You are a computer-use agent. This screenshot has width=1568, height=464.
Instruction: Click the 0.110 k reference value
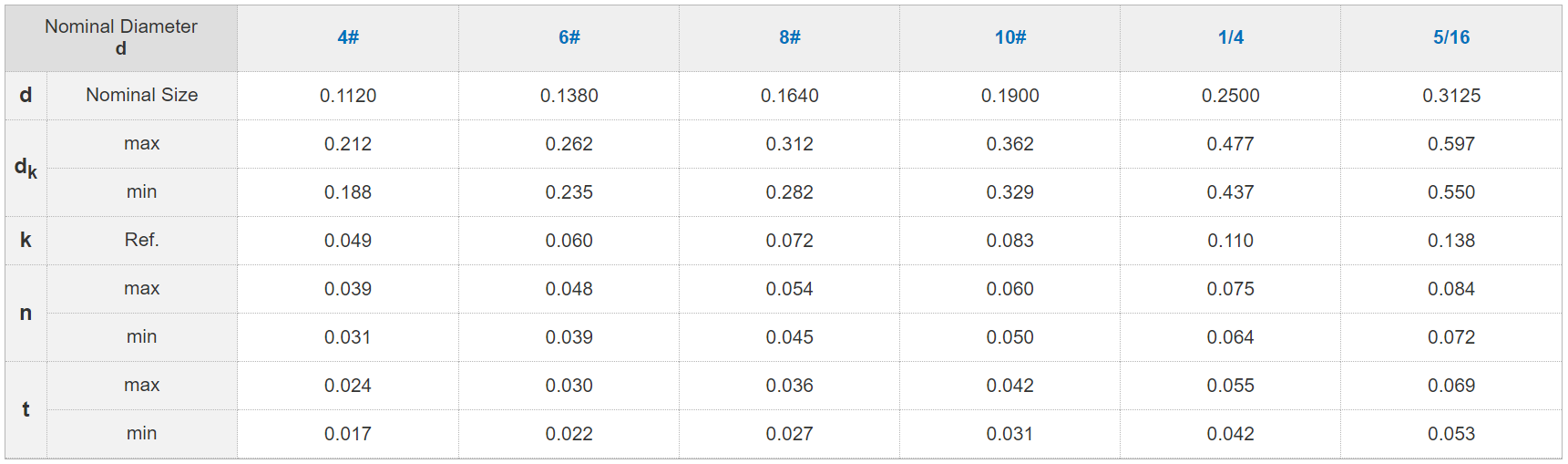[1231, 241]
